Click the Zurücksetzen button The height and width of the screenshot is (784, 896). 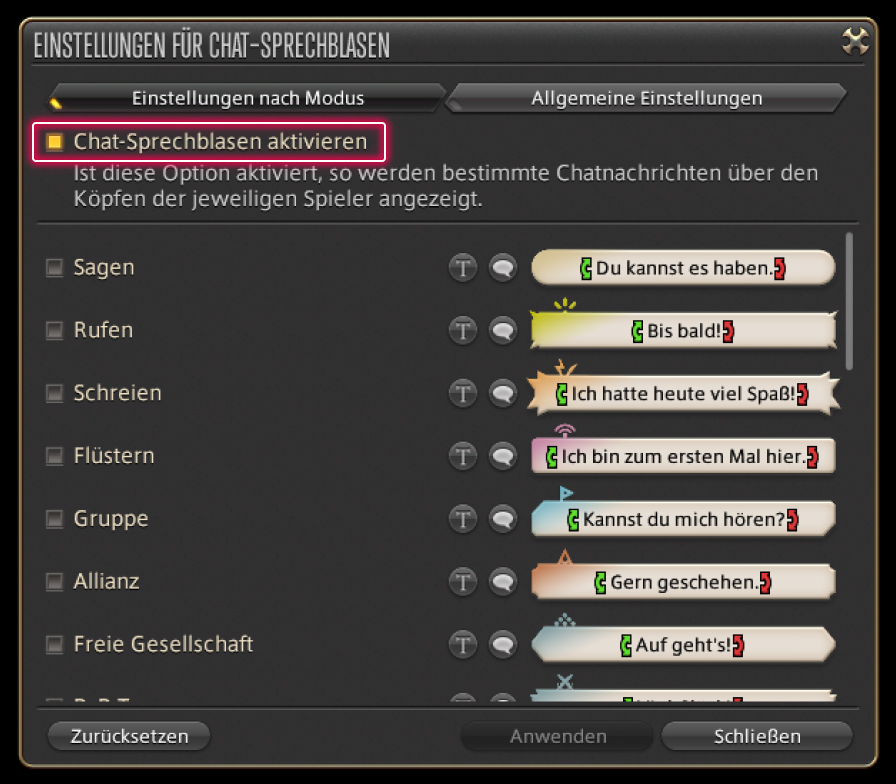129,736
